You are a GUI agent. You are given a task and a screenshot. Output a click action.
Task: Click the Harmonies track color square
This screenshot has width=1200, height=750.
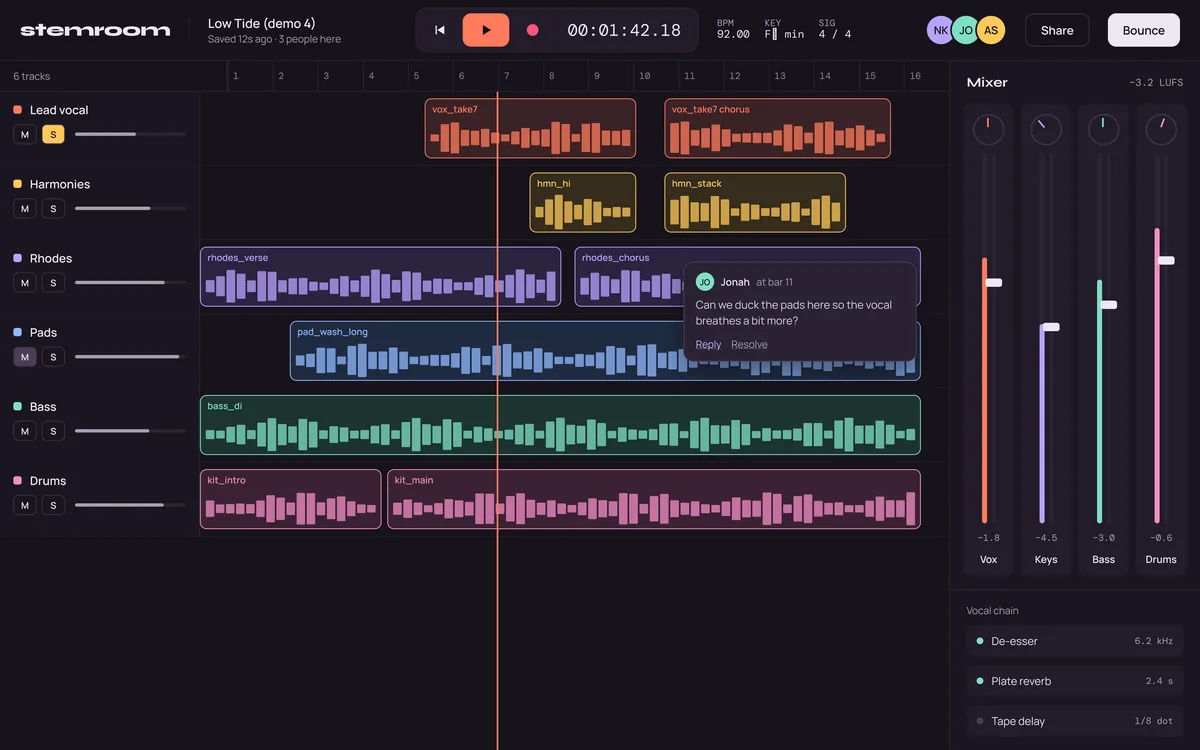point(17,184)
